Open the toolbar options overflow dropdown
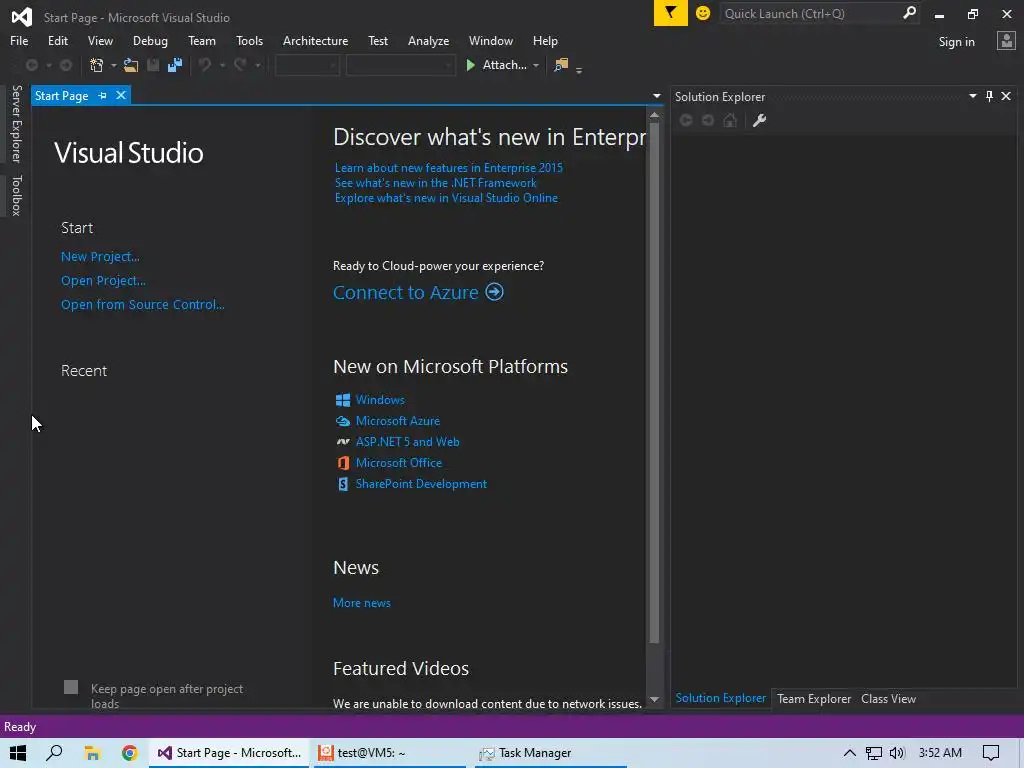Screen dimensions: 1024x768 pos(579,69)
